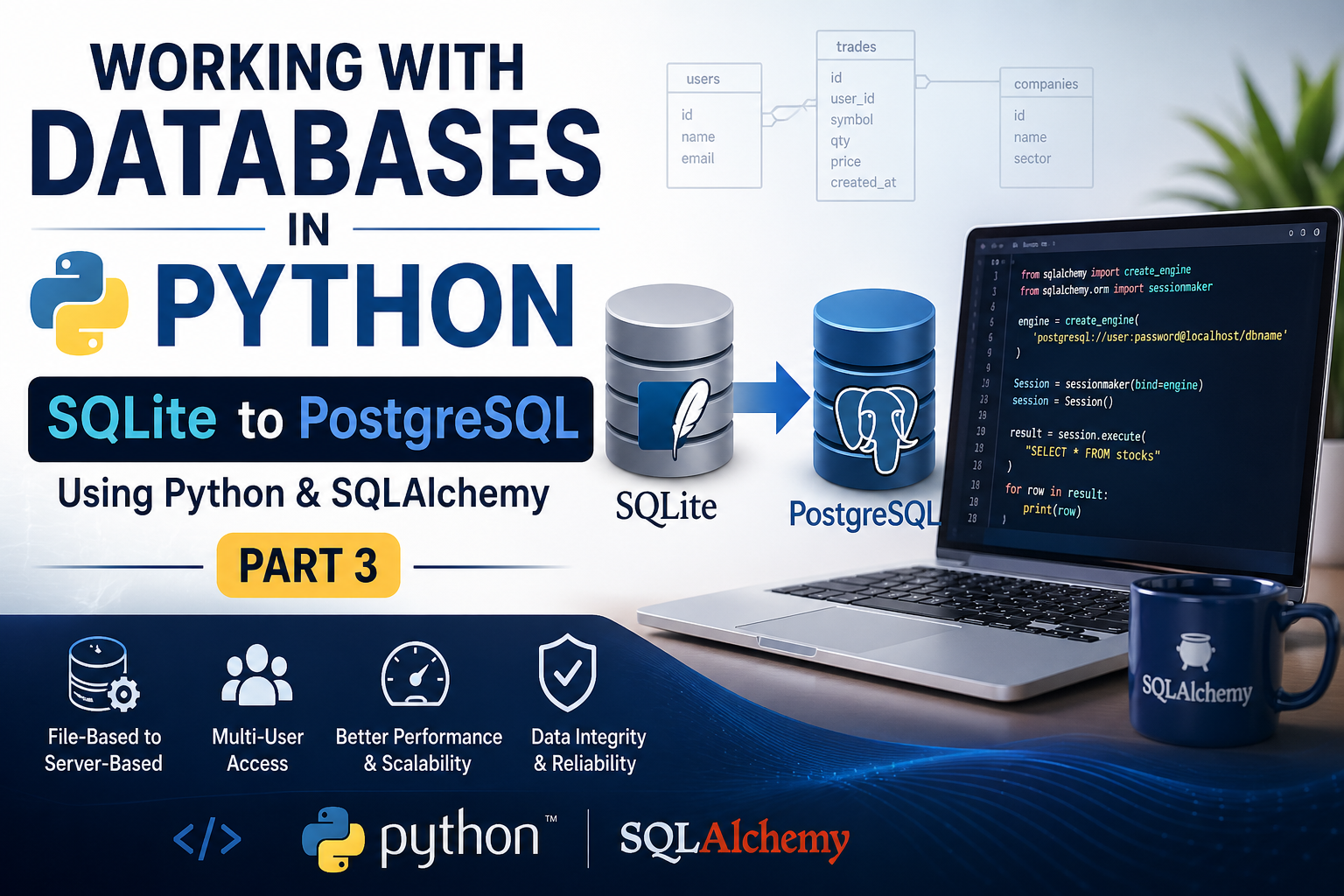
Task: Click the gray SQLite database cylinder with feather
Action: [x=669, y=381]
